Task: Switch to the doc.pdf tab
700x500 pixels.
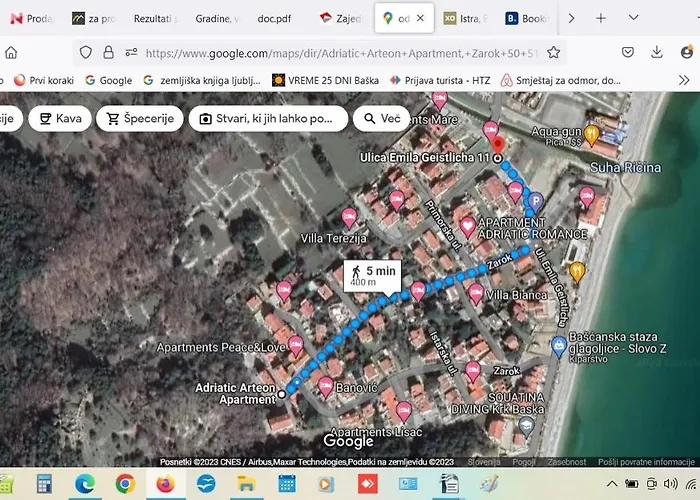Action: [275, 18]
